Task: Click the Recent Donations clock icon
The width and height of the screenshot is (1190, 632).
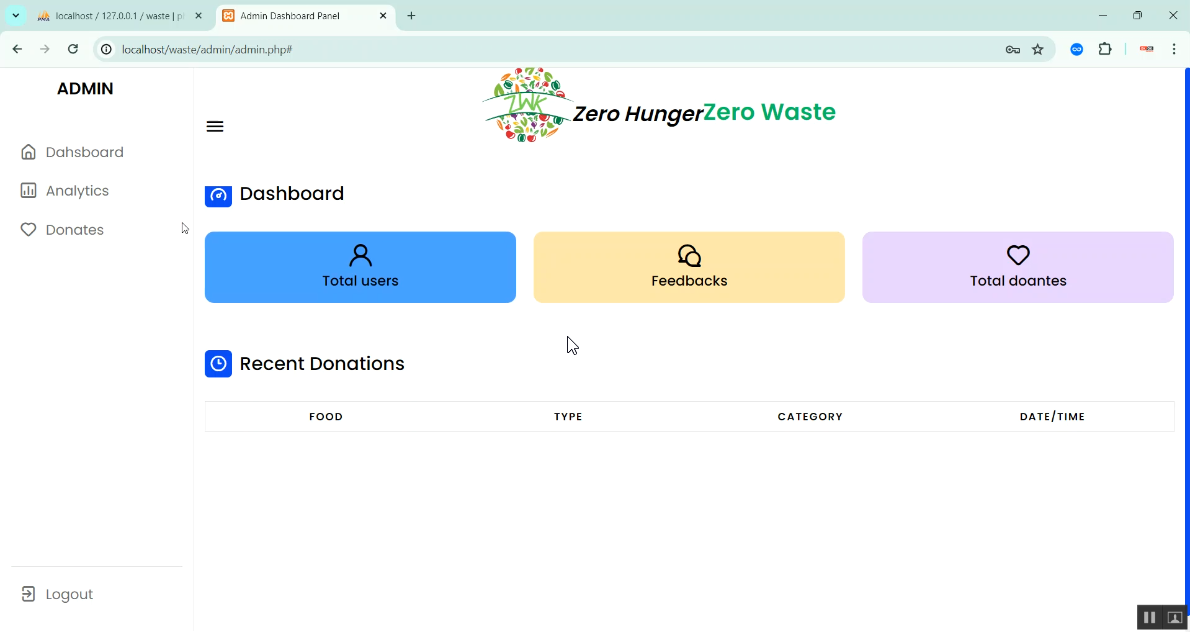Action: coord(219,363)
